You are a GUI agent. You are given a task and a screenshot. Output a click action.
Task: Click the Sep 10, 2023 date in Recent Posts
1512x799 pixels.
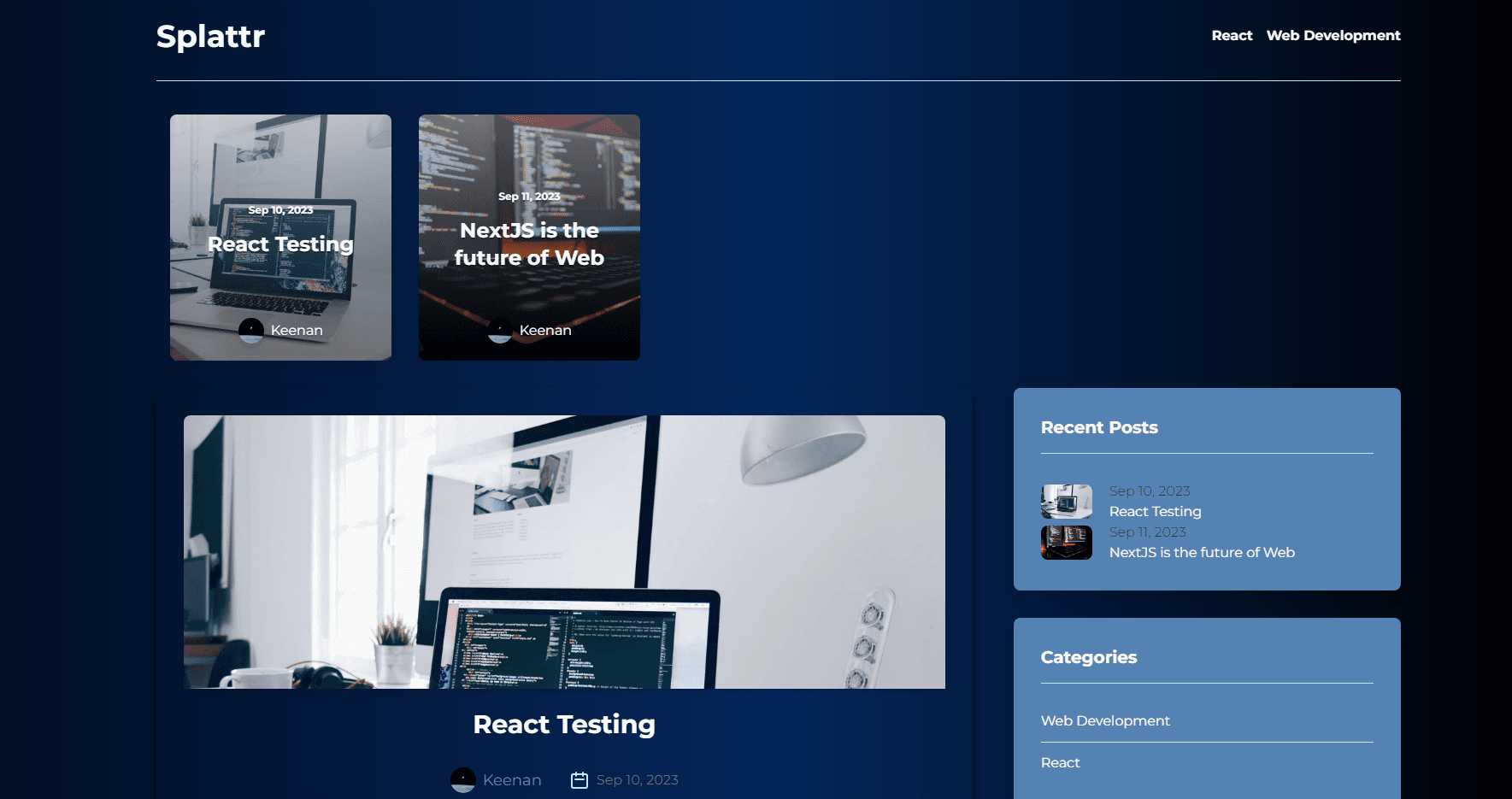(x=1150, y=491)
